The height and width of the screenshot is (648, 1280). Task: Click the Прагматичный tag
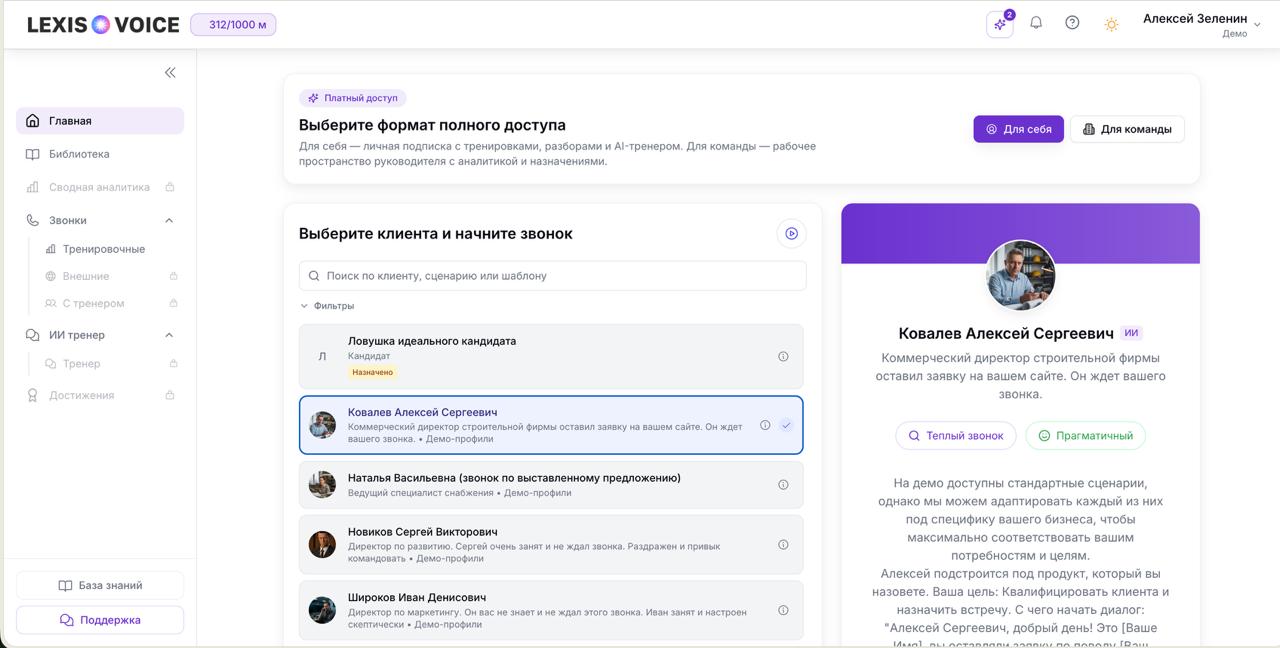coord(1085,436)
